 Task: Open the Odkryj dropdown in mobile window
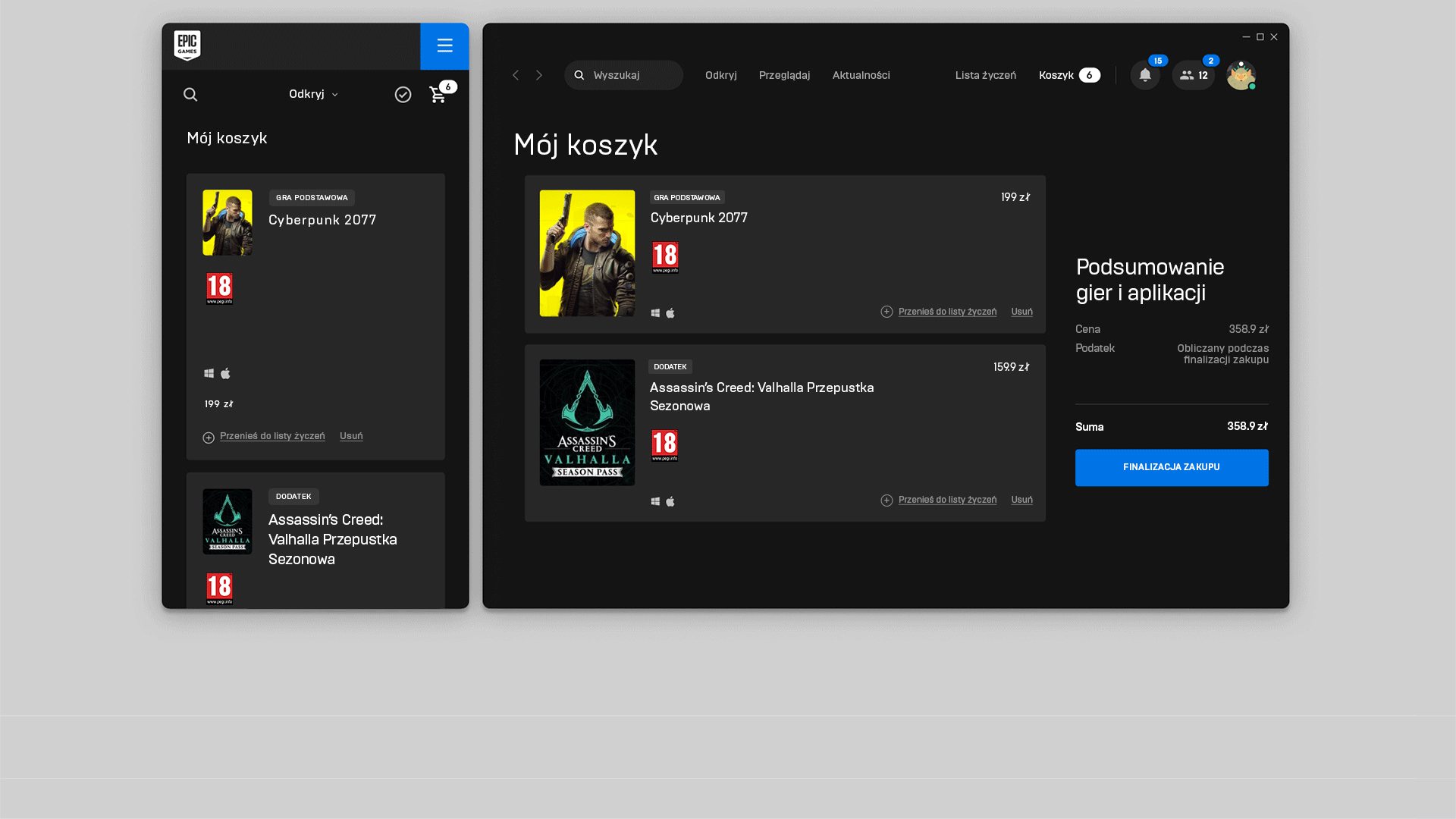[313, 94]
